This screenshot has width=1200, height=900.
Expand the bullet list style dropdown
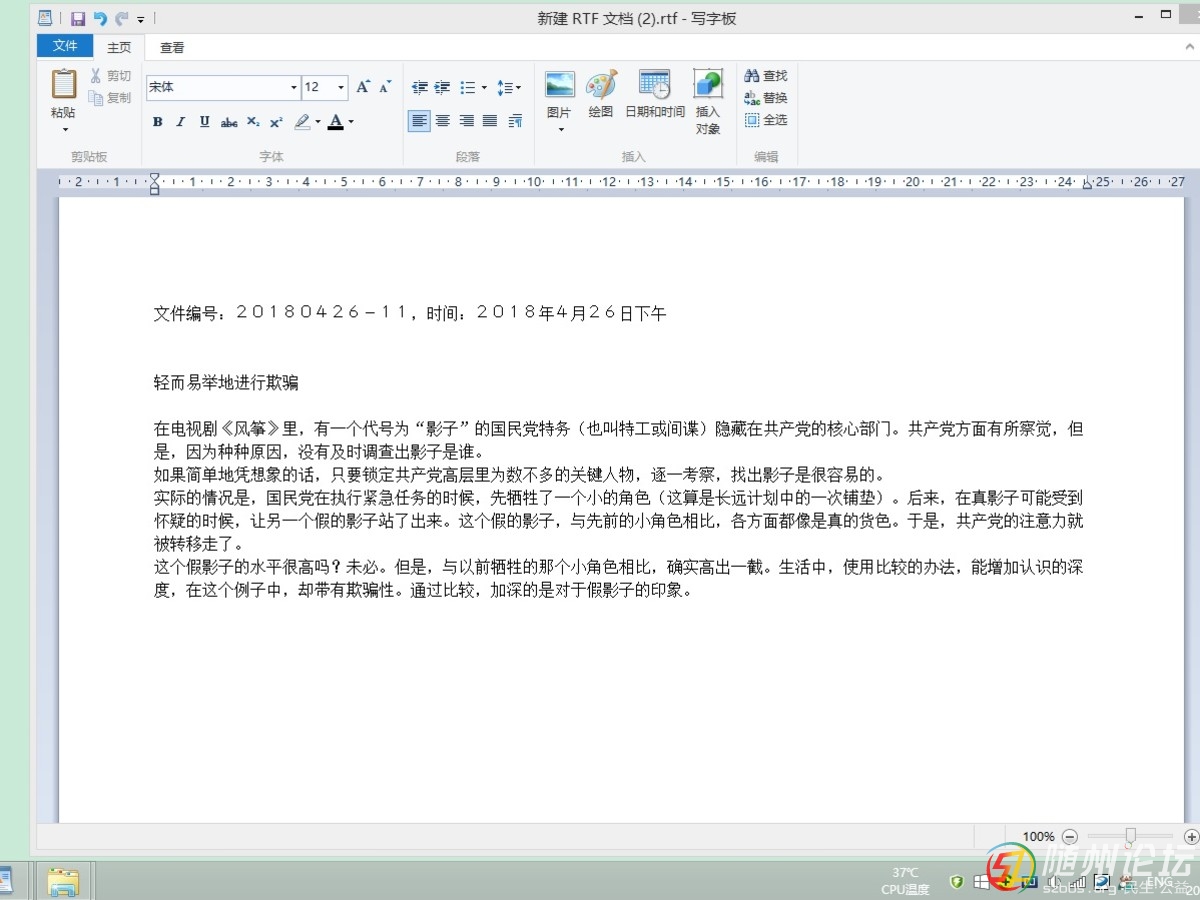tap(484, 88)
